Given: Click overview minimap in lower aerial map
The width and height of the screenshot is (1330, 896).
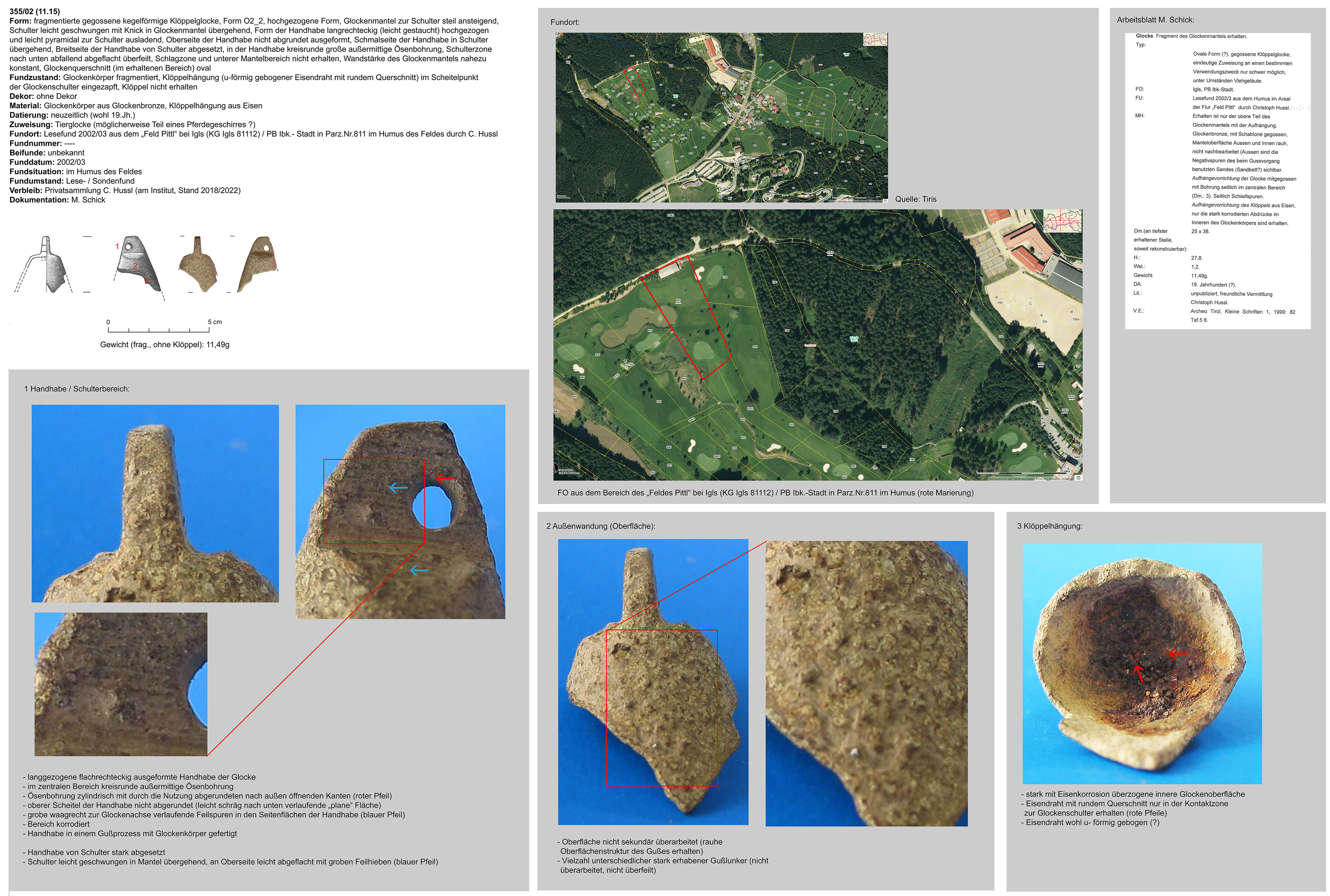Looking at the screenshot, I should (x=1063, y=220).
